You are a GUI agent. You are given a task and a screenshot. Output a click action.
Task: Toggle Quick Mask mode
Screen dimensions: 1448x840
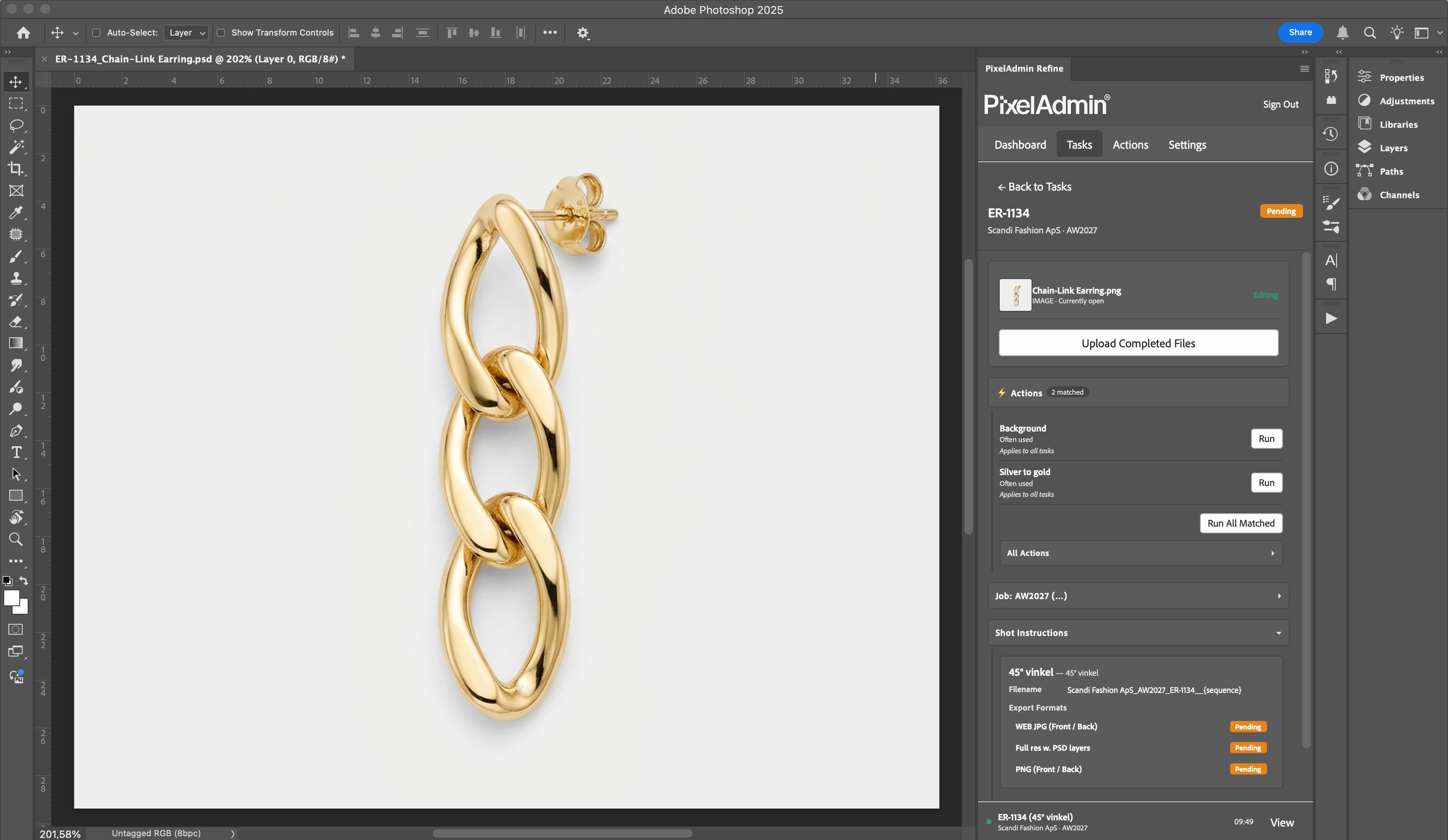coord(16,630)
